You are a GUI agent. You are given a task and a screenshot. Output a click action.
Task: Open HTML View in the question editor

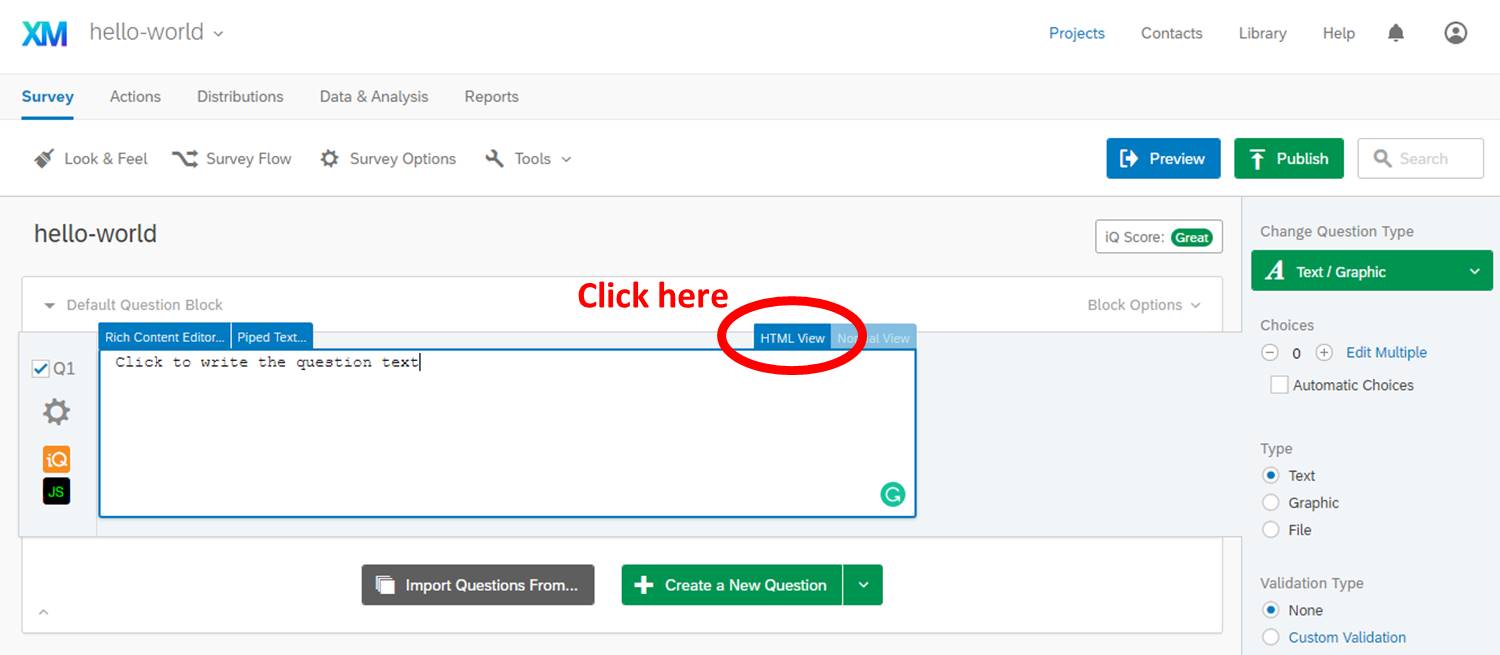pyautogui.click(x=793, y=338)
